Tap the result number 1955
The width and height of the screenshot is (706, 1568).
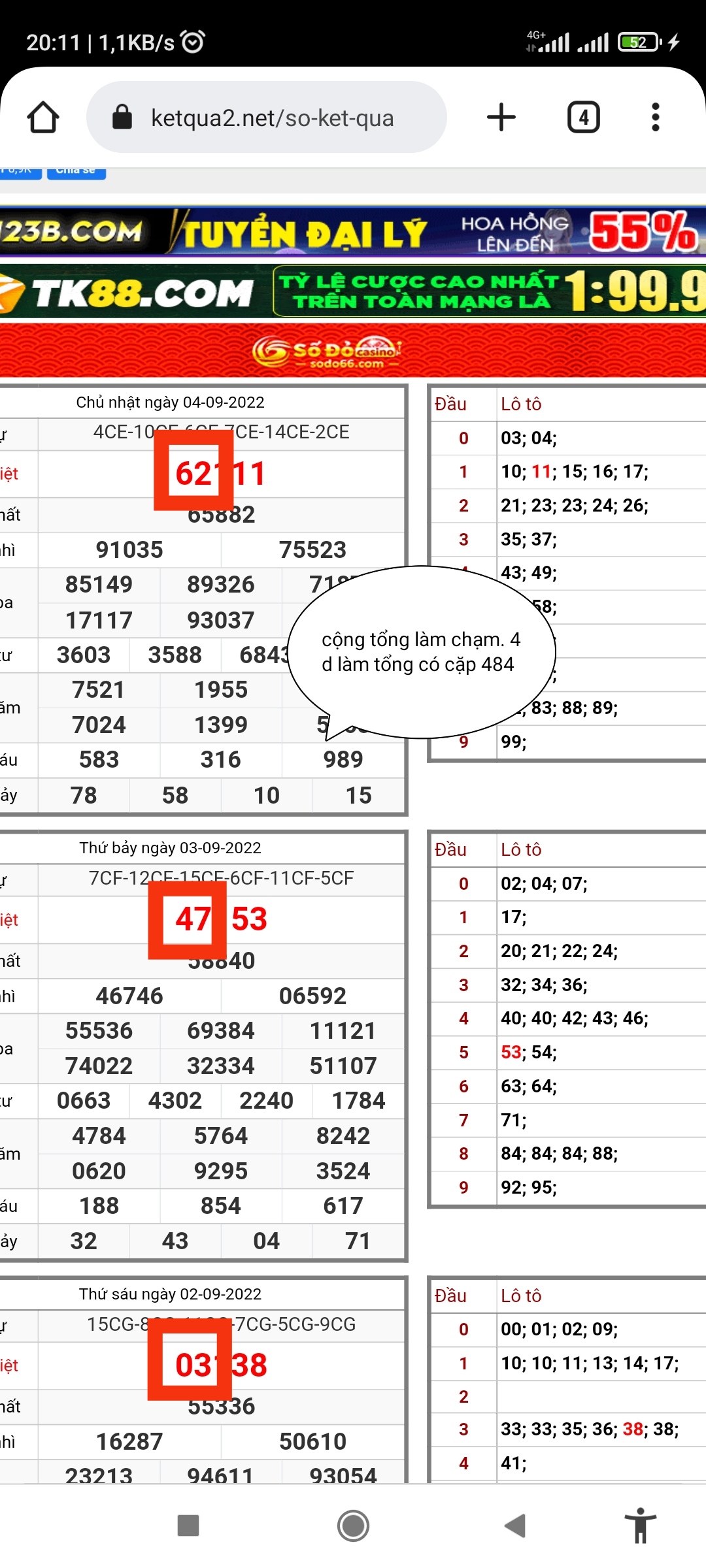click(x=221, y=690)
